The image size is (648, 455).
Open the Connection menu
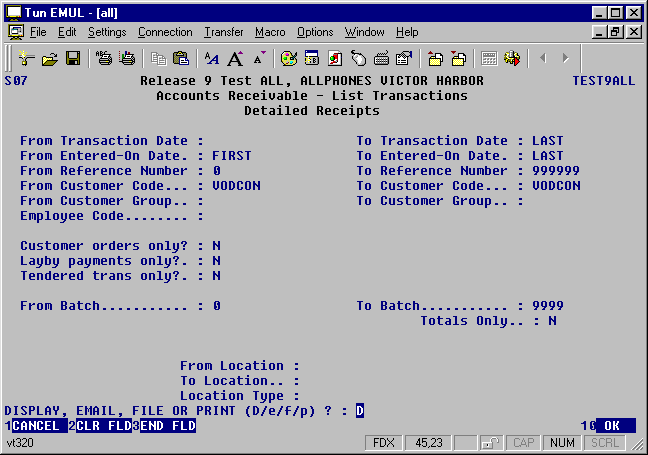pos(165,32)
